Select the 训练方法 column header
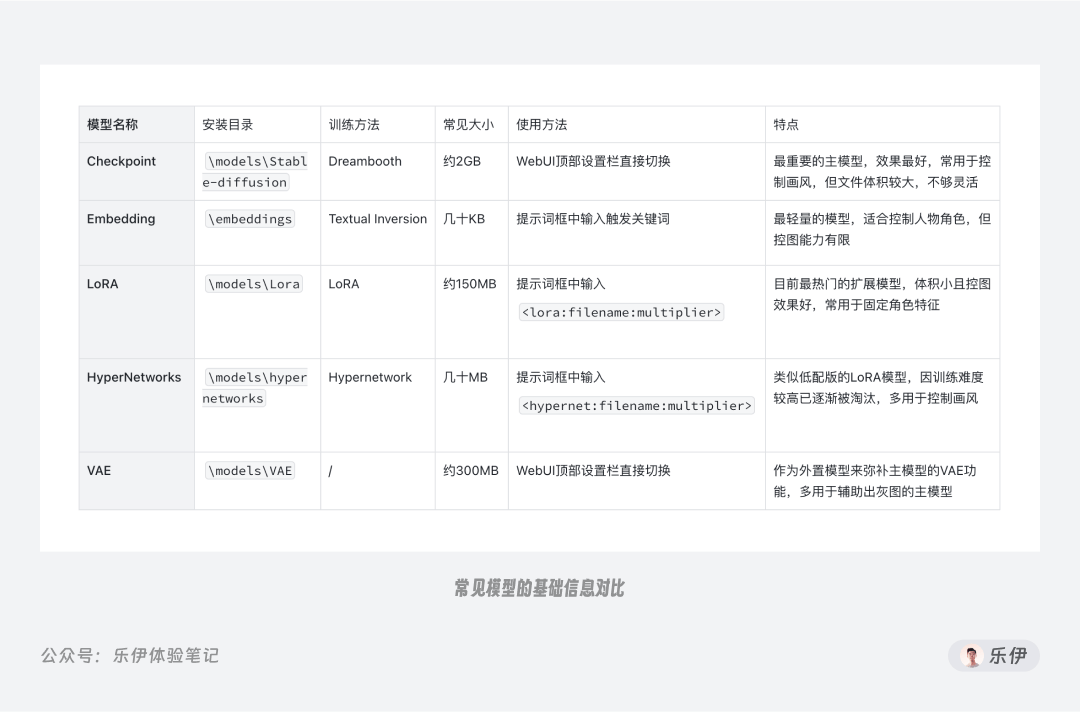 pos(377,125)
